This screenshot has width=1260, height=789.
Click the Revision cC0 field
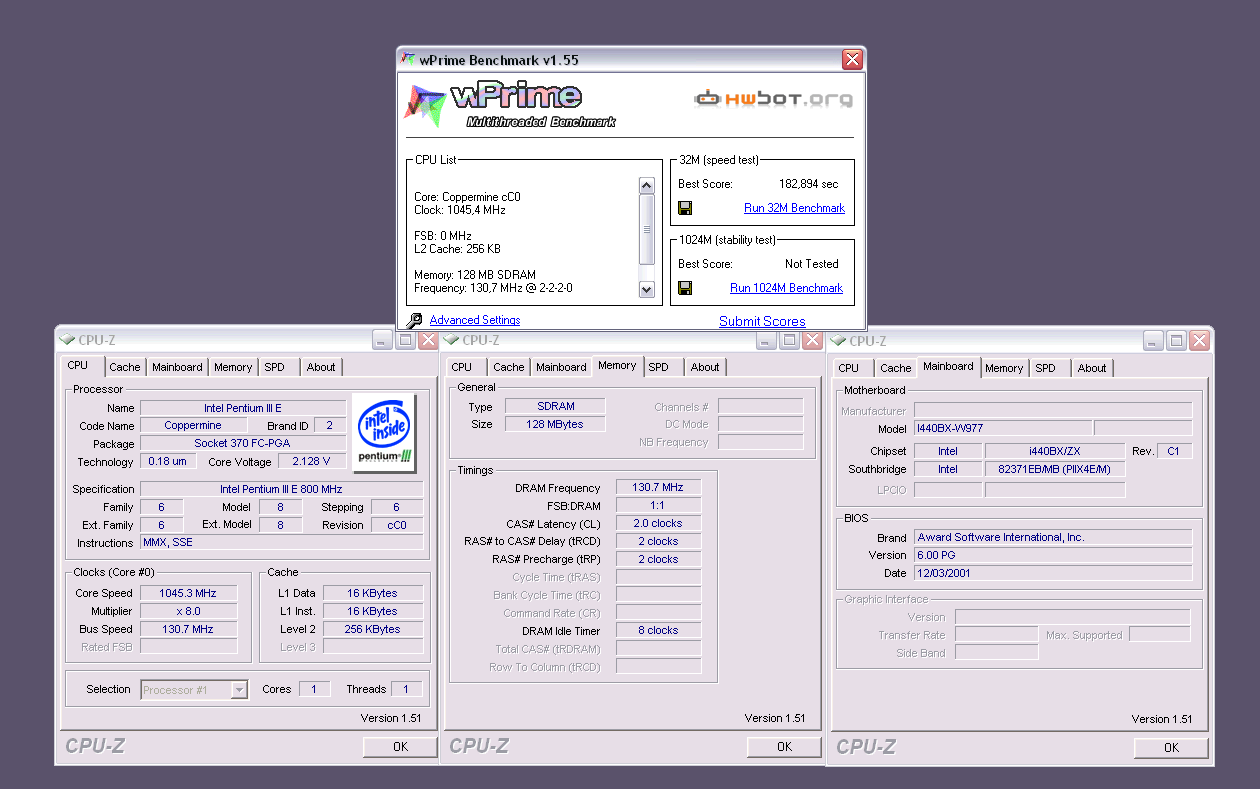coord(397,525)
